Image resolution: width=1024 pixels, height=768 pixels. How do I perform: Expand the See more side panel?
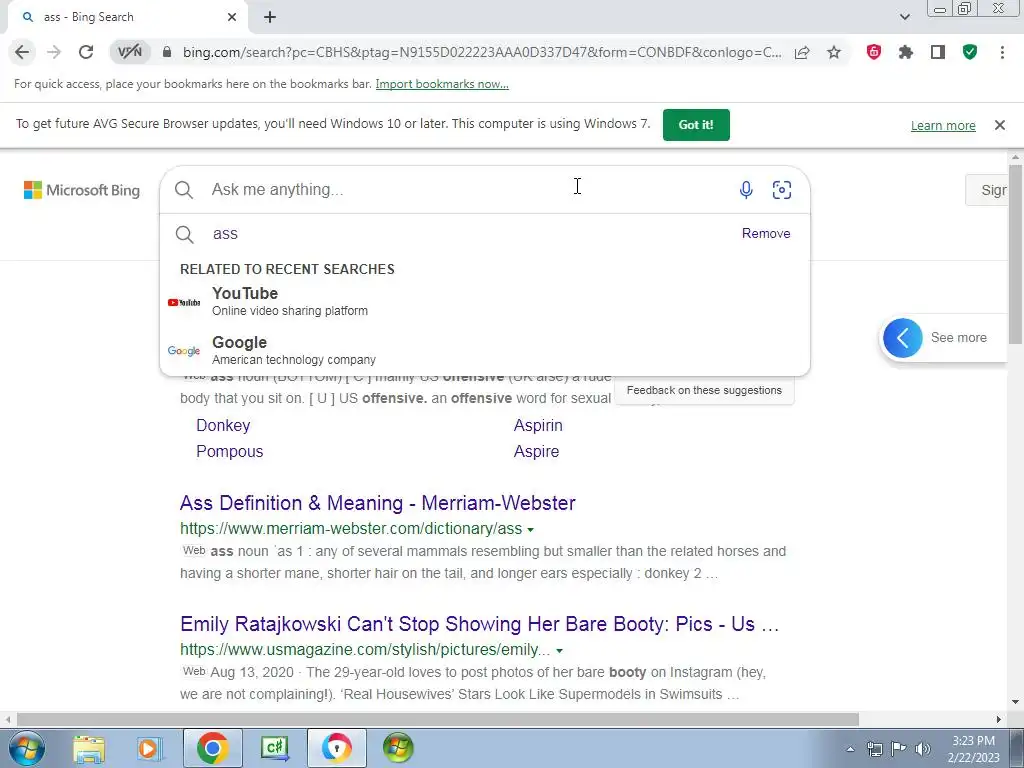[x=903, y=338]
